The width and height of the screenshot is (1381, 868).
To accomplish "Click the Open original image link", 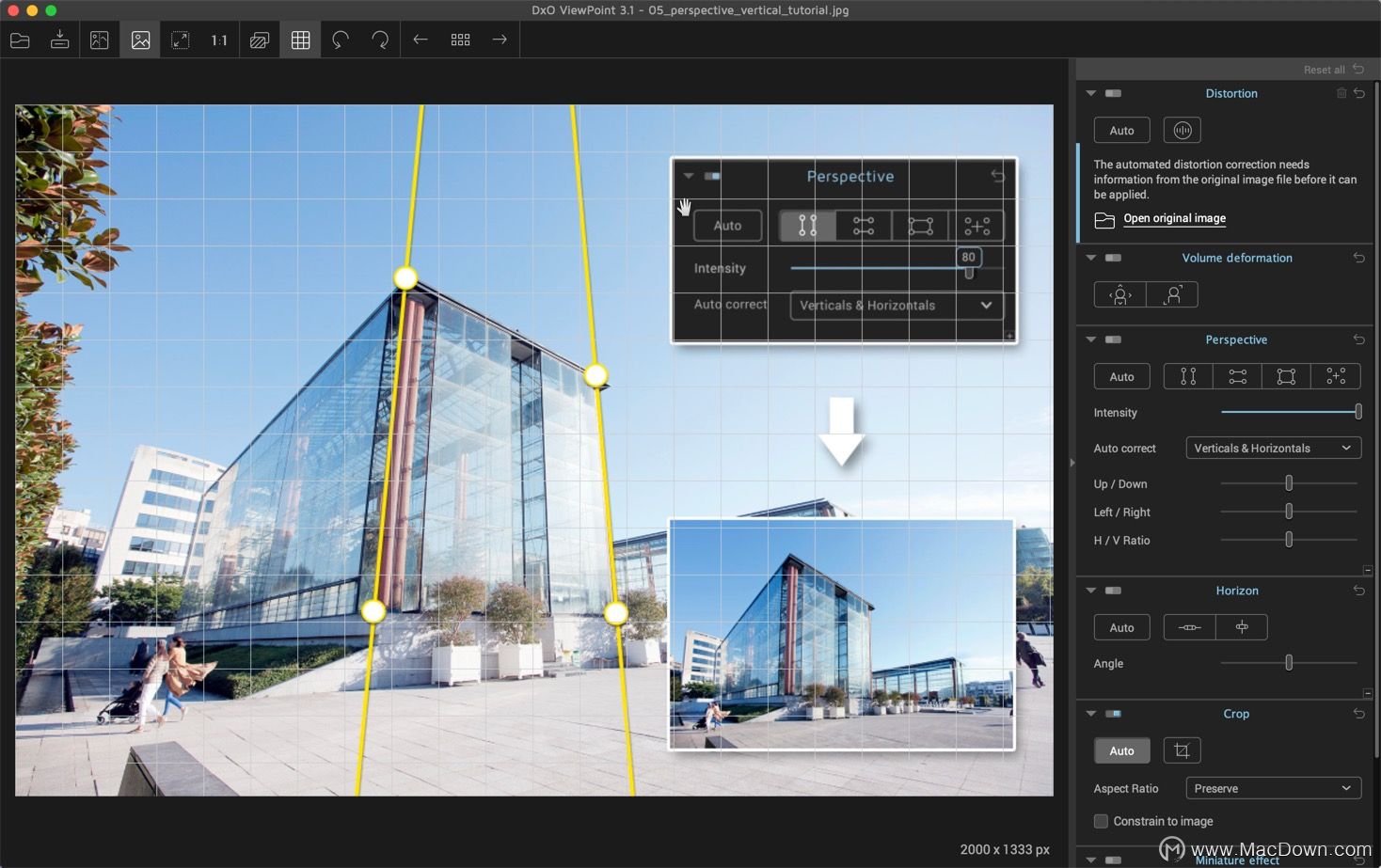I will tap(1174, 218).
